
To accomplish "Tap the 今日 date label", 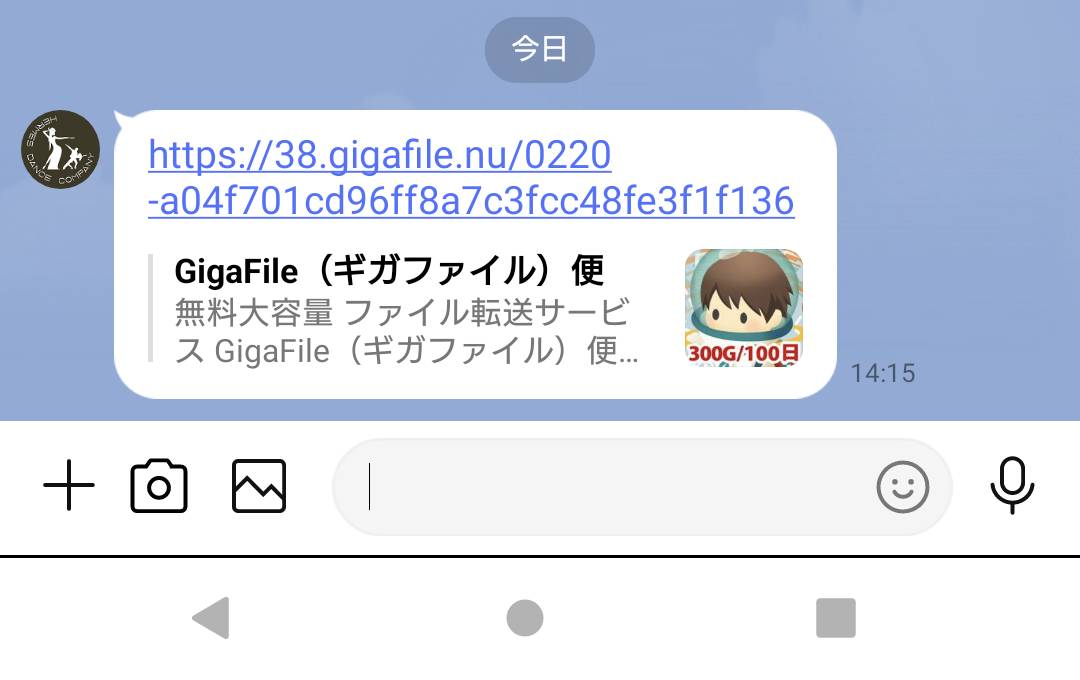I will (539, 50).
